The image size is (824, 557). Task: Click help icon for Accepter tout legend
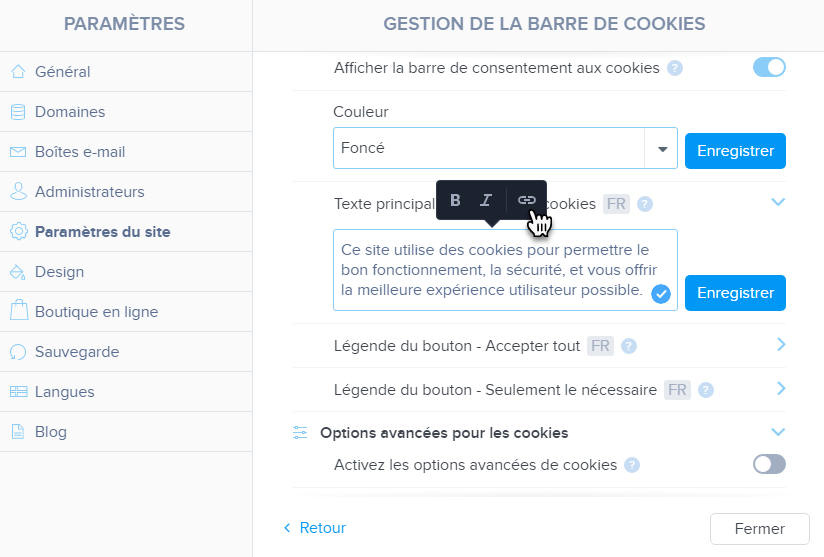pyautogui.click(x=629, y=346)
